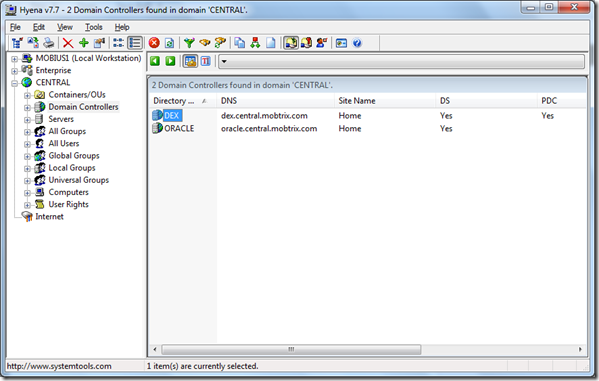Sort by Directory column header
Image resolution: width=599 pixels, height=381 pixels.
click(182, 101)
